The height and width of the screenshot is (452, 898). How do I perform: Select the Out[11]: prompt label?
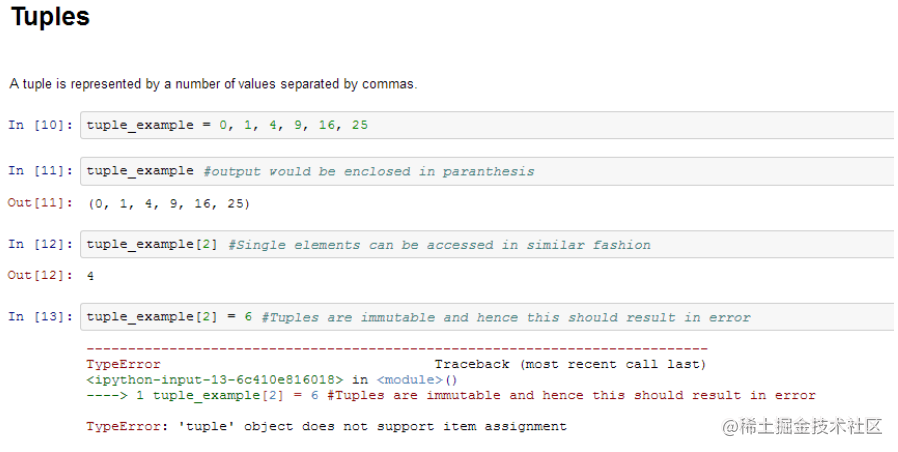click(x=40, y=203)
